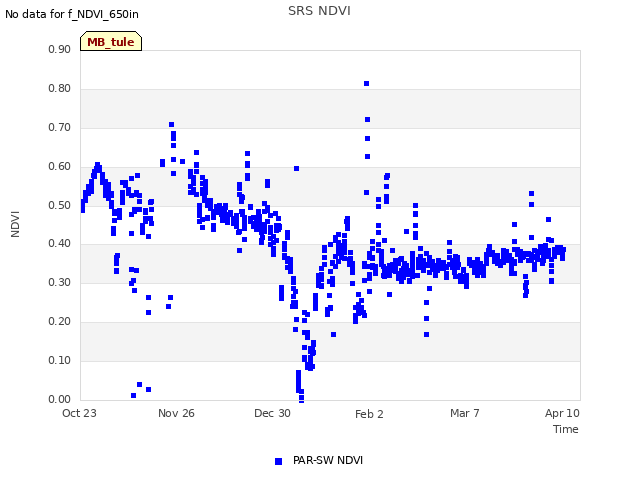Click the 0.60 y-axis tick label
The image size is (640, 480).
(x=60, y=166)
